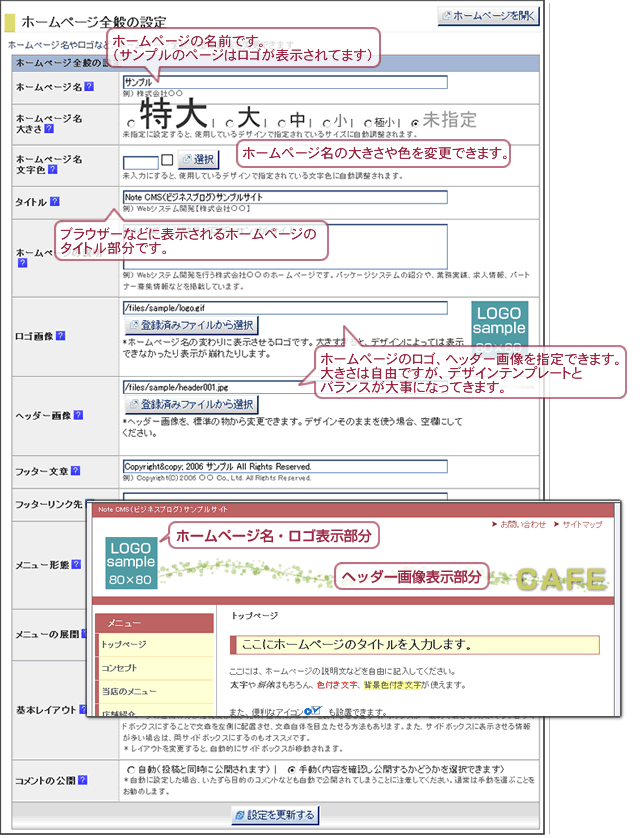This screenshot has width=640, height=838.
Task: Focus the フッター文章 copyright field
Action: [285, 467]
